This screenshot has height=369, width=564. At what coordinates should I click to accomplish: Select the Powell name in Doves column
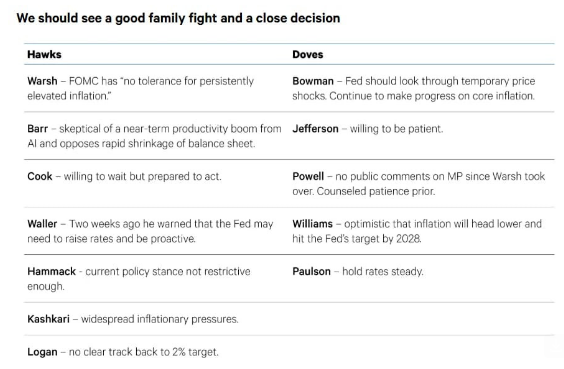click(308, 176)
